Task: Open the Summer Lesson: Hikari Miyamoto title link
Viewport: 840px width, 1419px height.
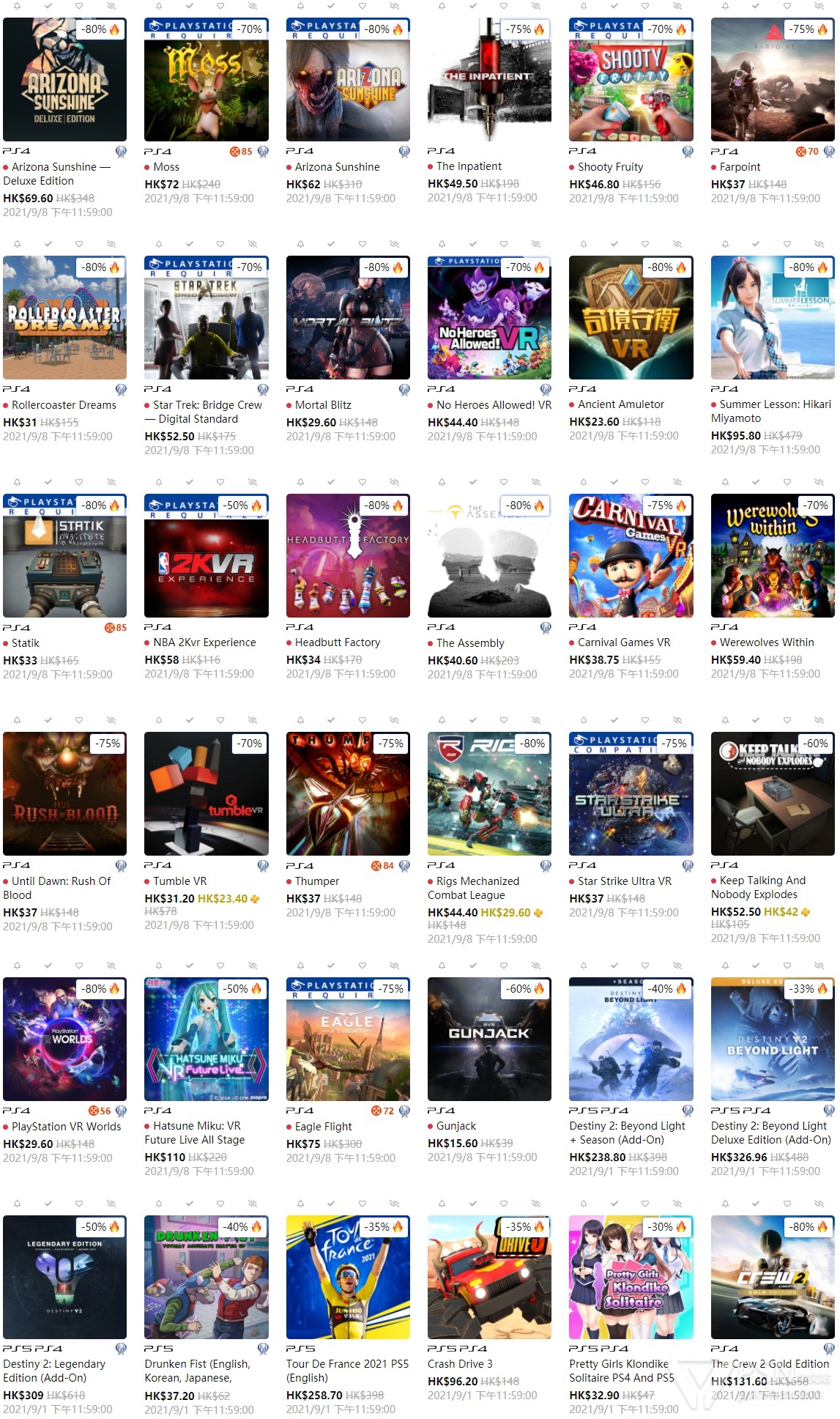Action: [x=771, y=411]
